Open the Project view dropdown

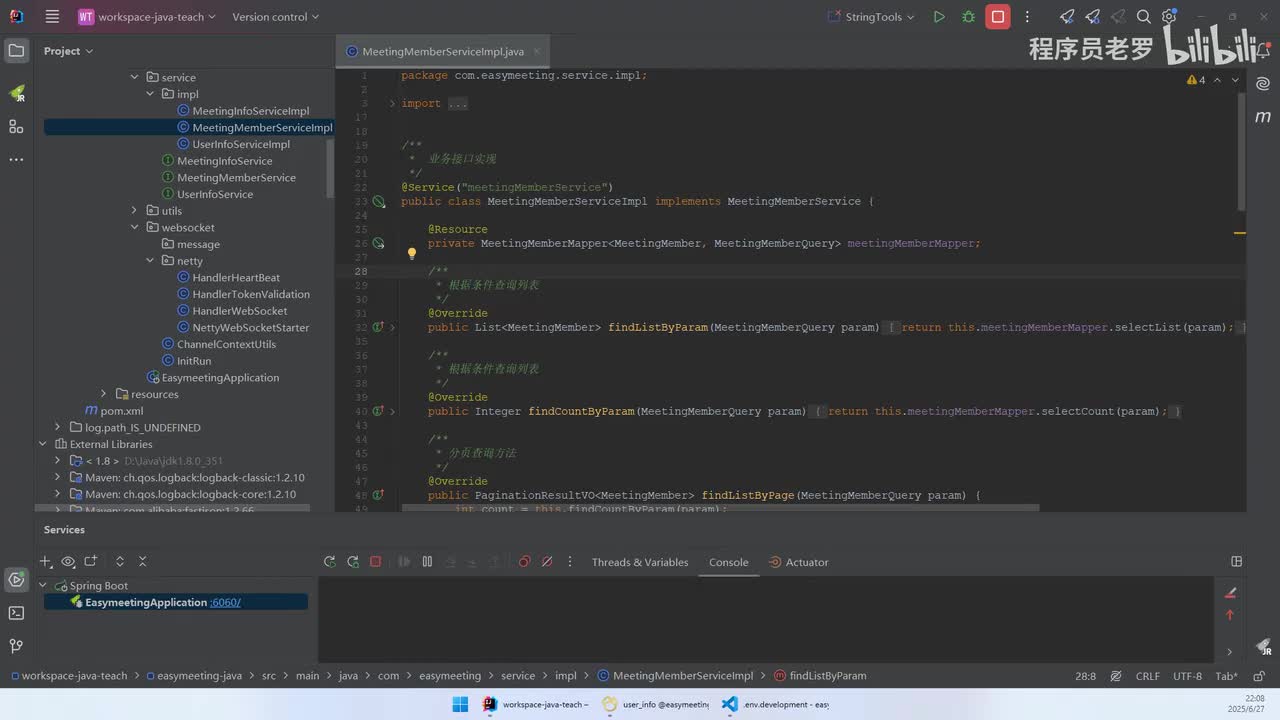[x=68, y=51]
